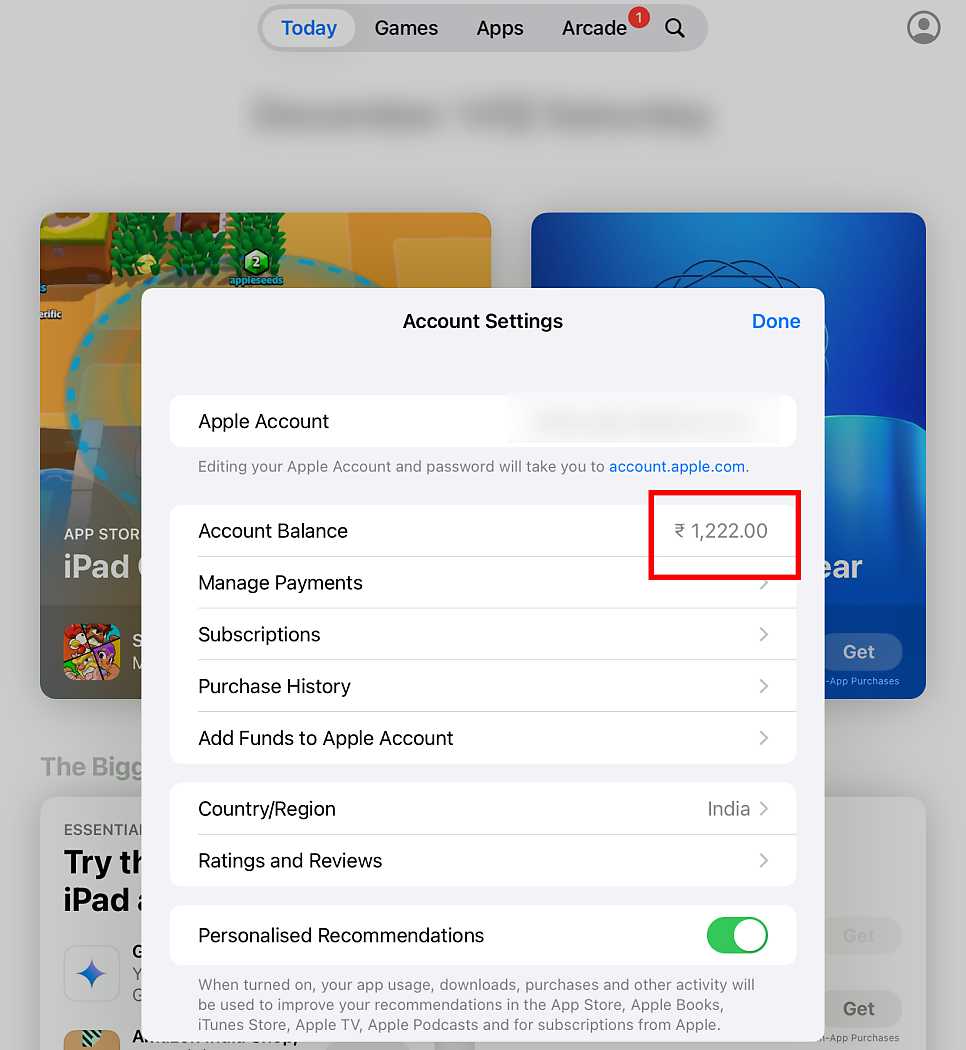Viewport: 966px width, 1050px height.
Task: Tap the Apple Account row
Action: (x=483, y=421)
